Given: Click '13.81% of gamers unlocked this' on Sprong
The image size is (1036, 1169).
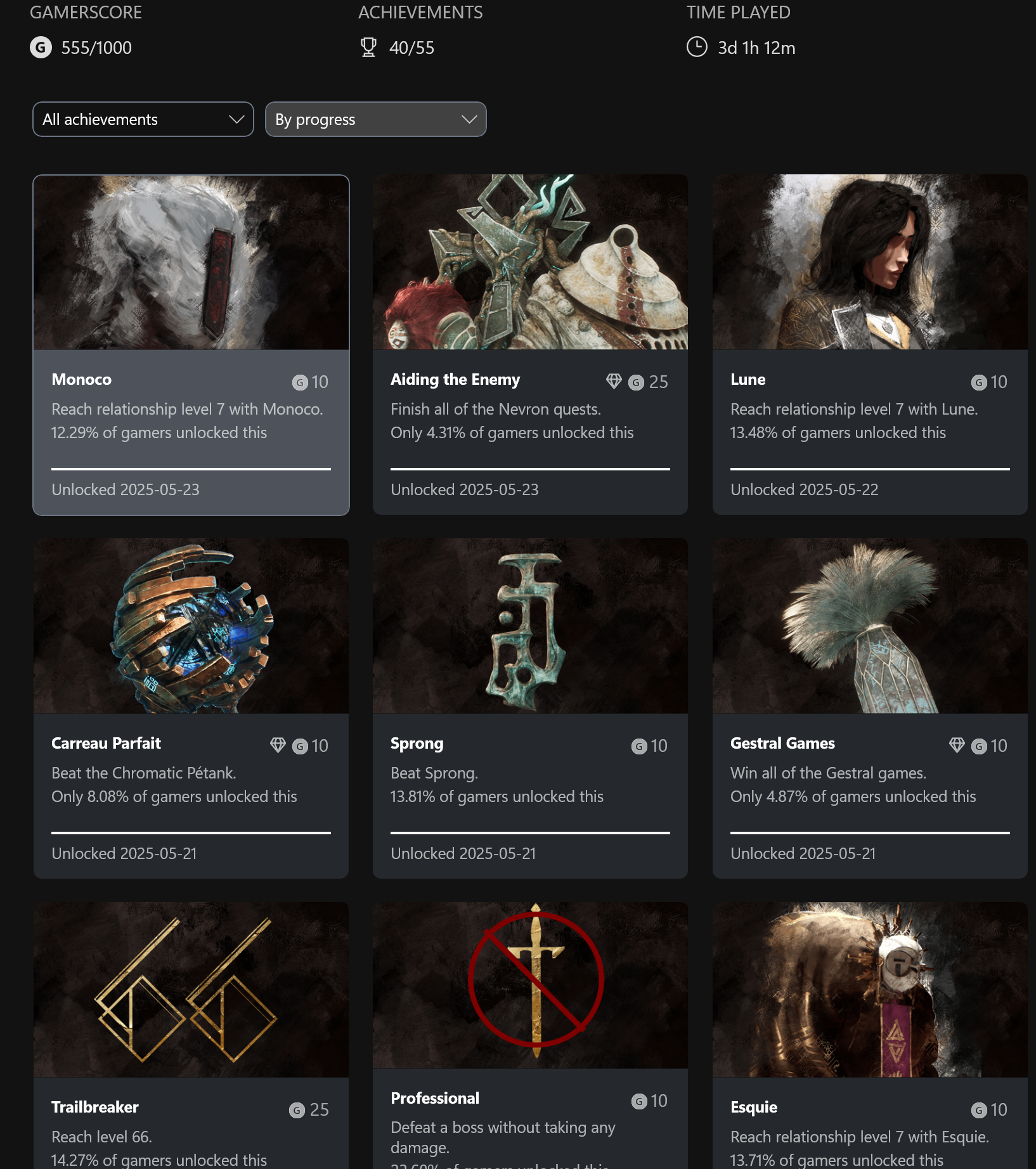Looking at the screenshot, I should click(x=497, y=796).
